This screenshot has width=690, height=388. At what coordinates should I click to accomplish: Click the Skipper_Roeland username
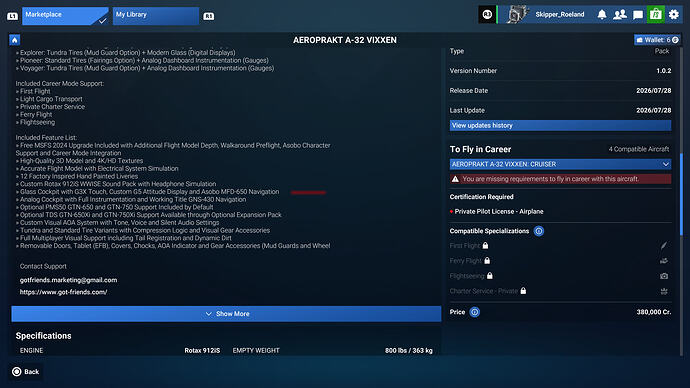[560, 15]
